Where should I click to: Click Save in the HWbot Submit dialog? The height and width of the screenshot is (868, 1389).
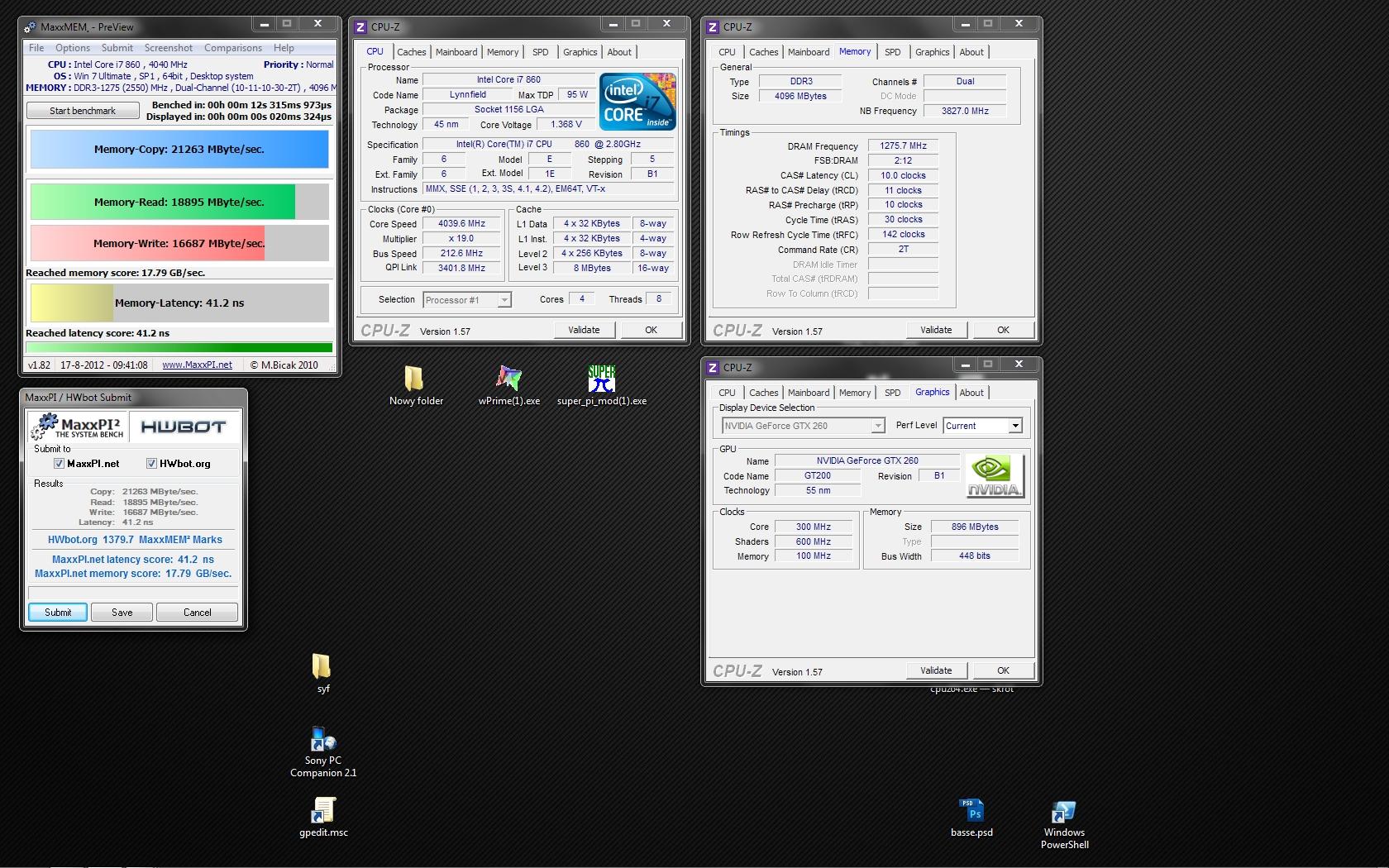(x=122, y=613)
